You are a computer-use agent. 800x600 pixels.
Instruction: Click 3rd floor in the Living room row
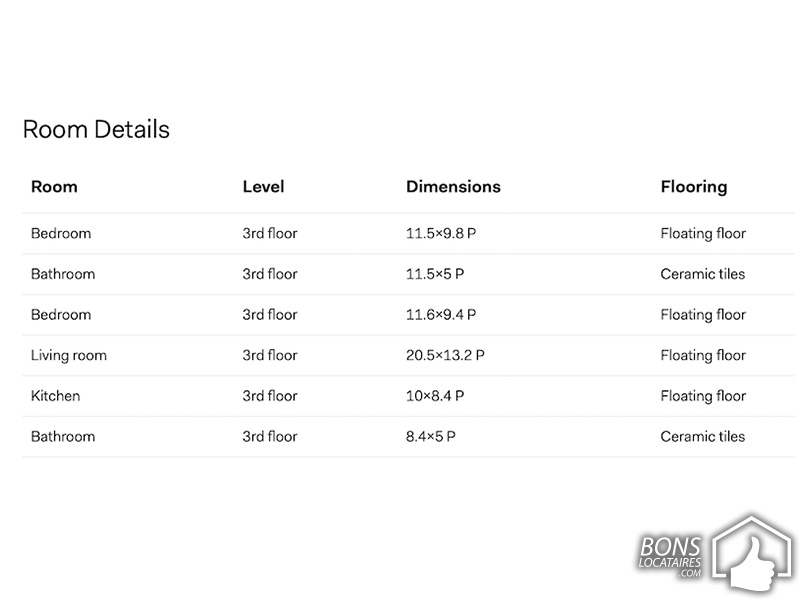[269, 355]
